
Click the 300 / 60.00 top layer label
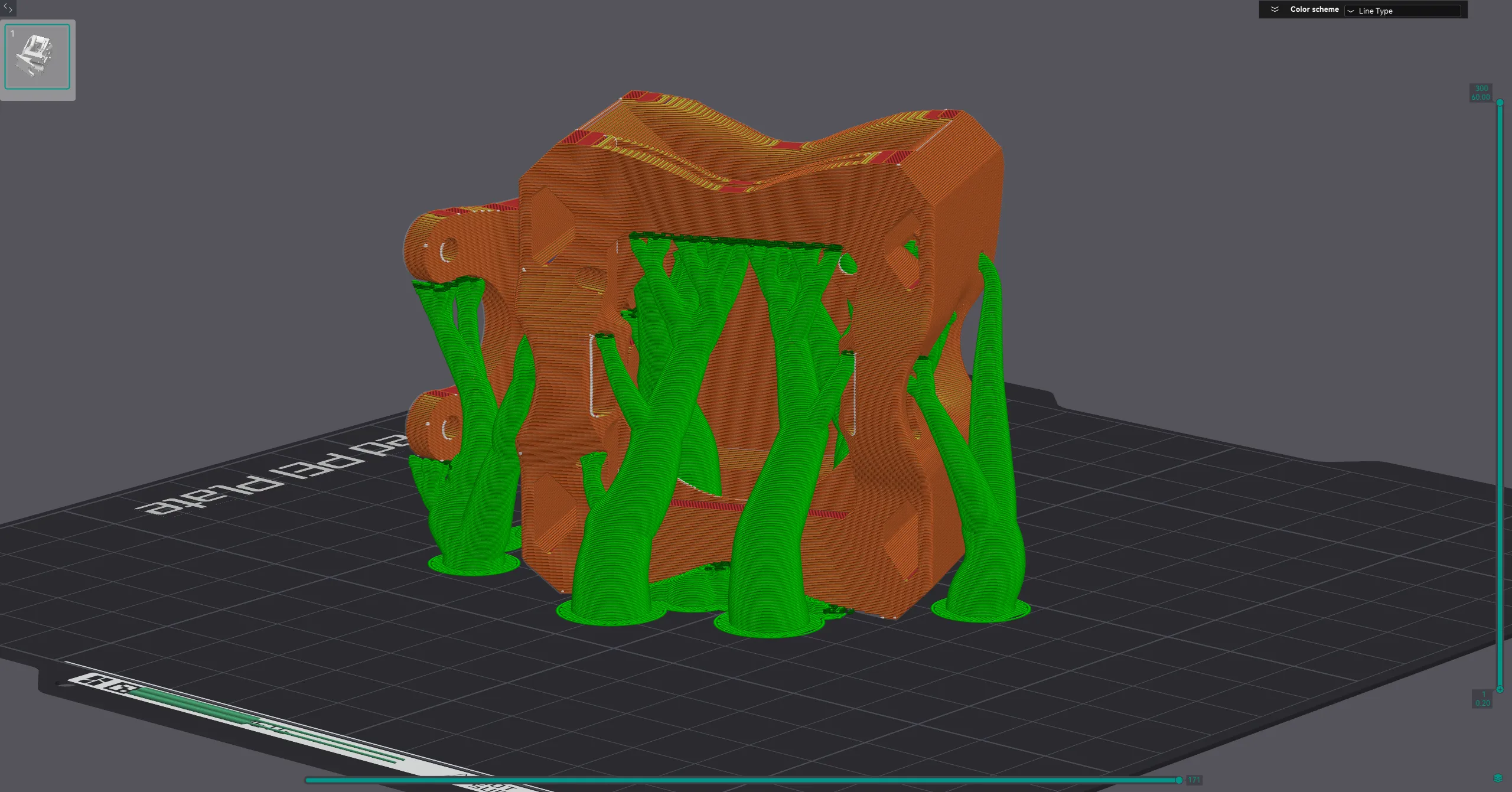click(x=1481, y=93)
